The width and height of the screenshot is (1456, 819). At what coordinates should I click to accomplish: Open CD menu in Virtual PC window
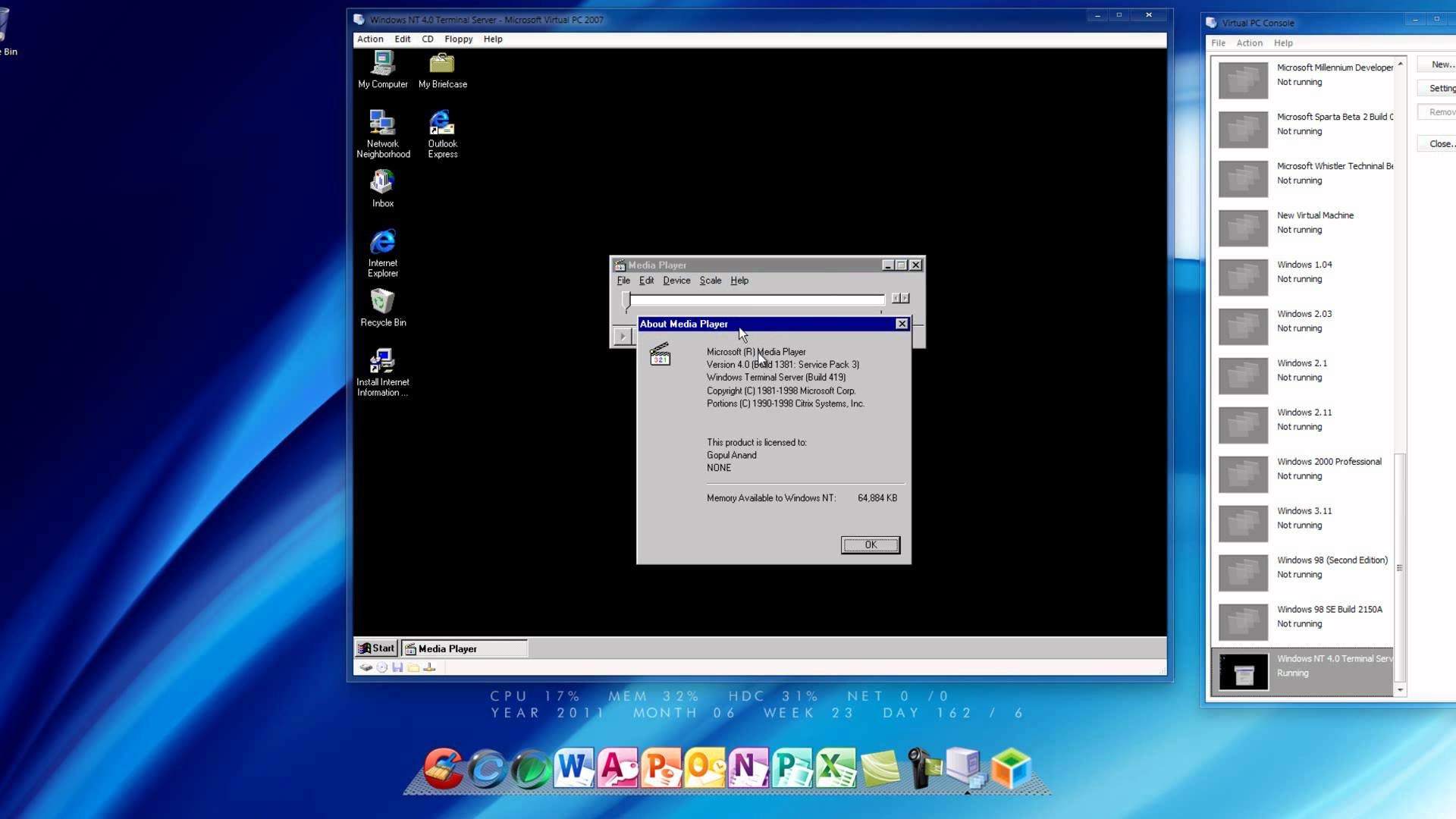coord(428,39)
